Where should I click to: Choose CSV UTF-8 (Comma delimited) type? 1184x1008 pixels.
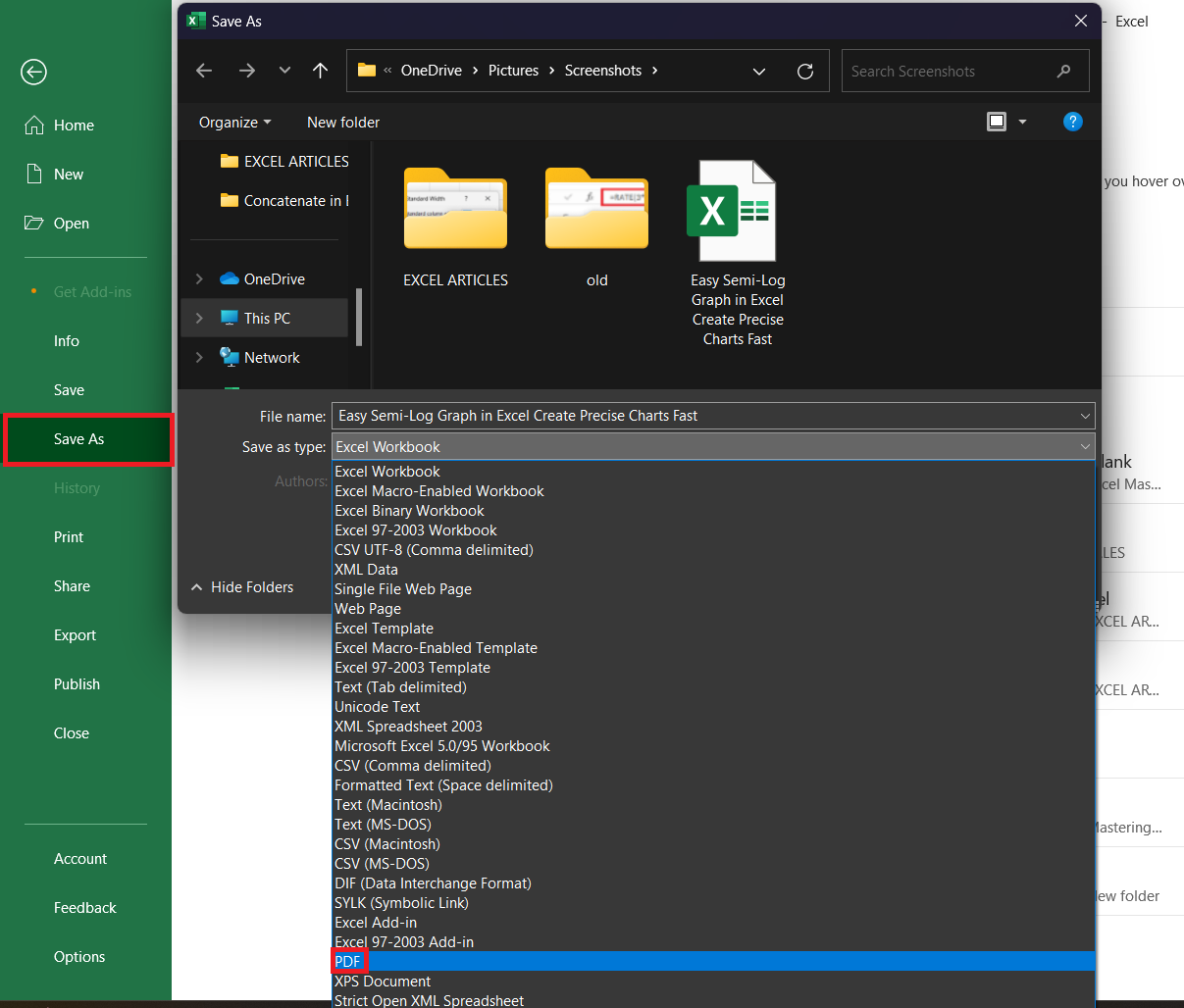[x=713, y=550]
